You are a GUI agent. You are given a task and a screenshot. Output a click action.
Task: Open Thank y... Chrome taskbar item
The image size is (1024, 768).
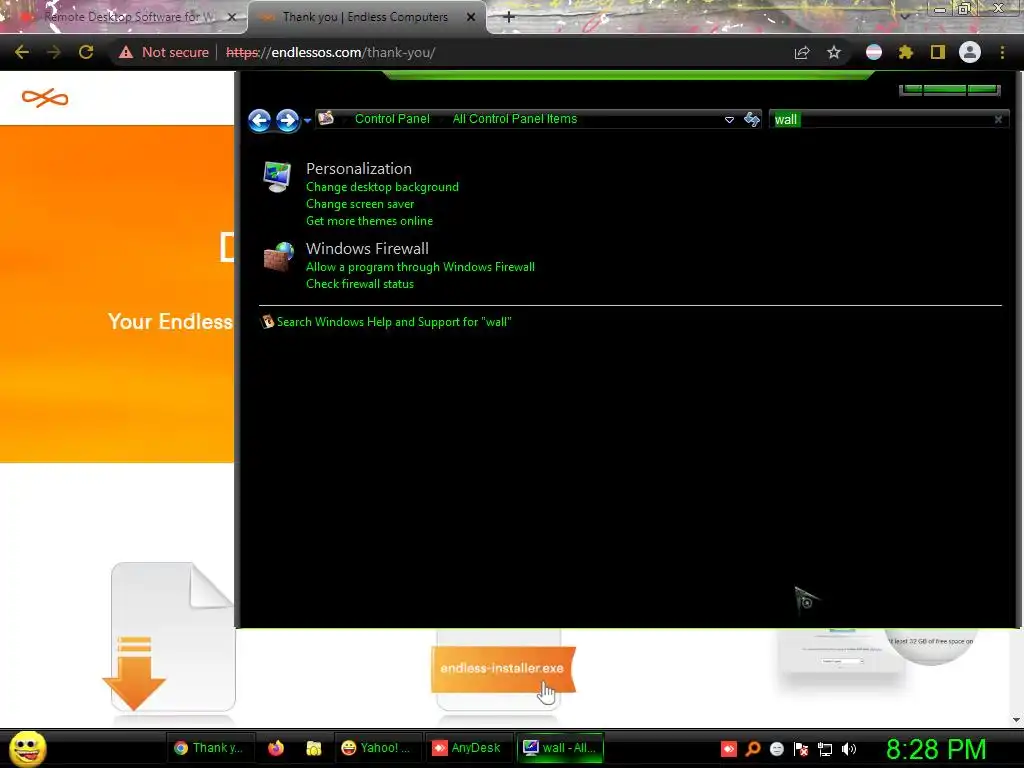(x=210, y=748)
